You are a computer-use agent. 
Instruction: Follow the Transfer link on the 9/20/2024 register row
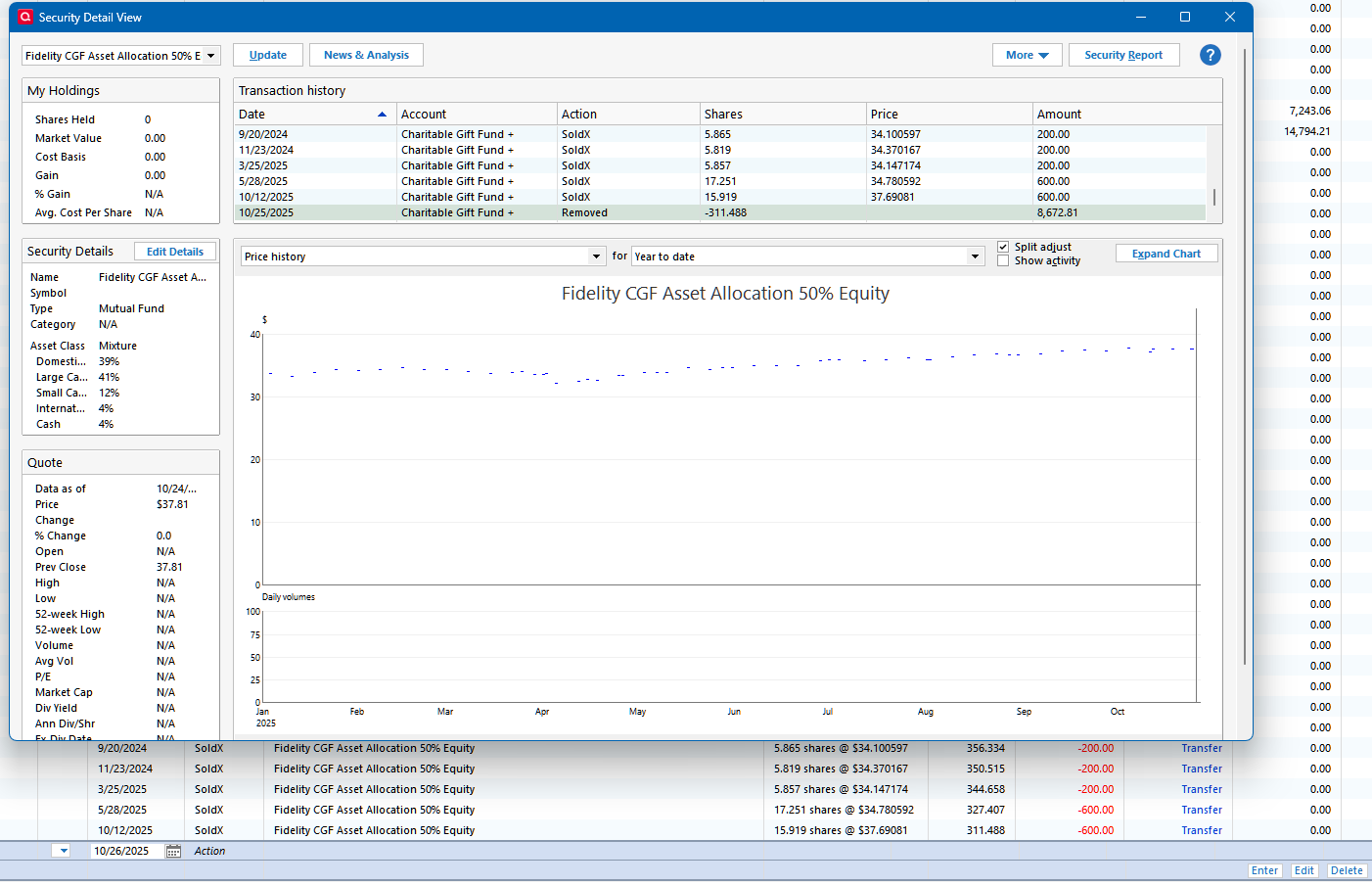[1202, 748]
